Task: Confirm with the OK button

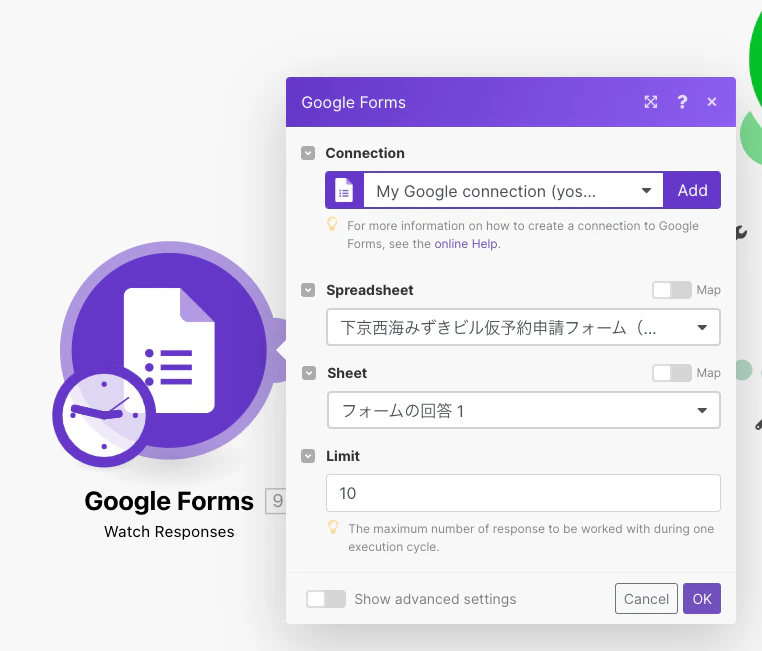Action: (x=702, y=599)
